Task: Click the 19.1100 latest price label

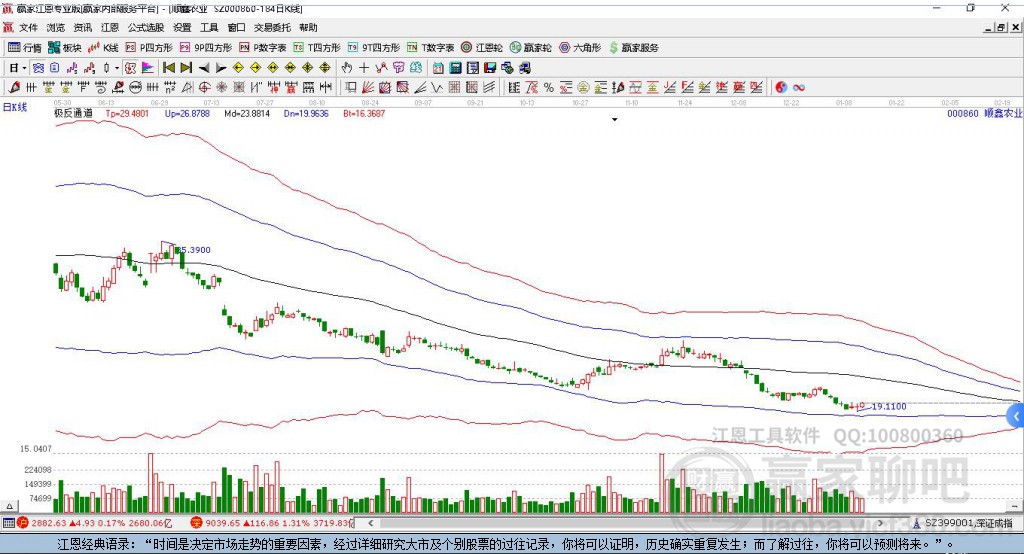Action: [x=889, y=406]
